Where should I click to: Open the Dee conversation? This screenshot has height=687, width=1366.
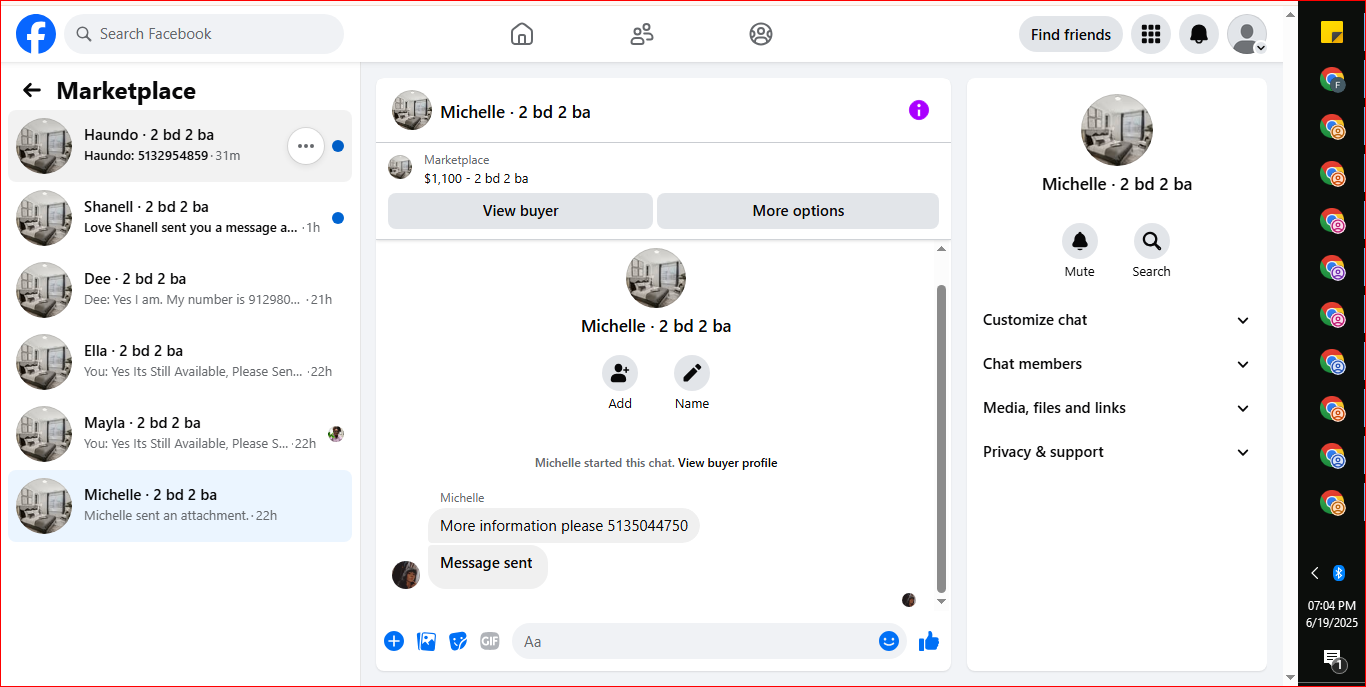(180, 290)
